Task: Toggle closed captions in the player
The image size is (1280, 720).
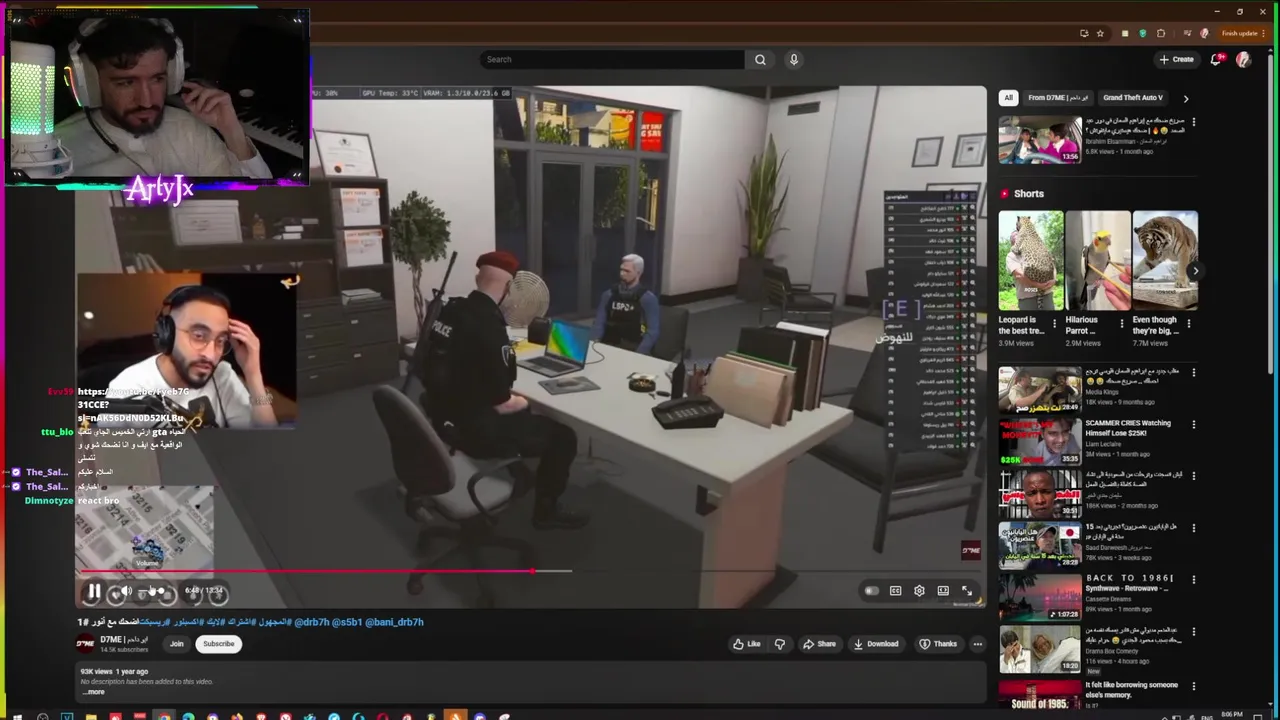Action: (x=895, y=591)
